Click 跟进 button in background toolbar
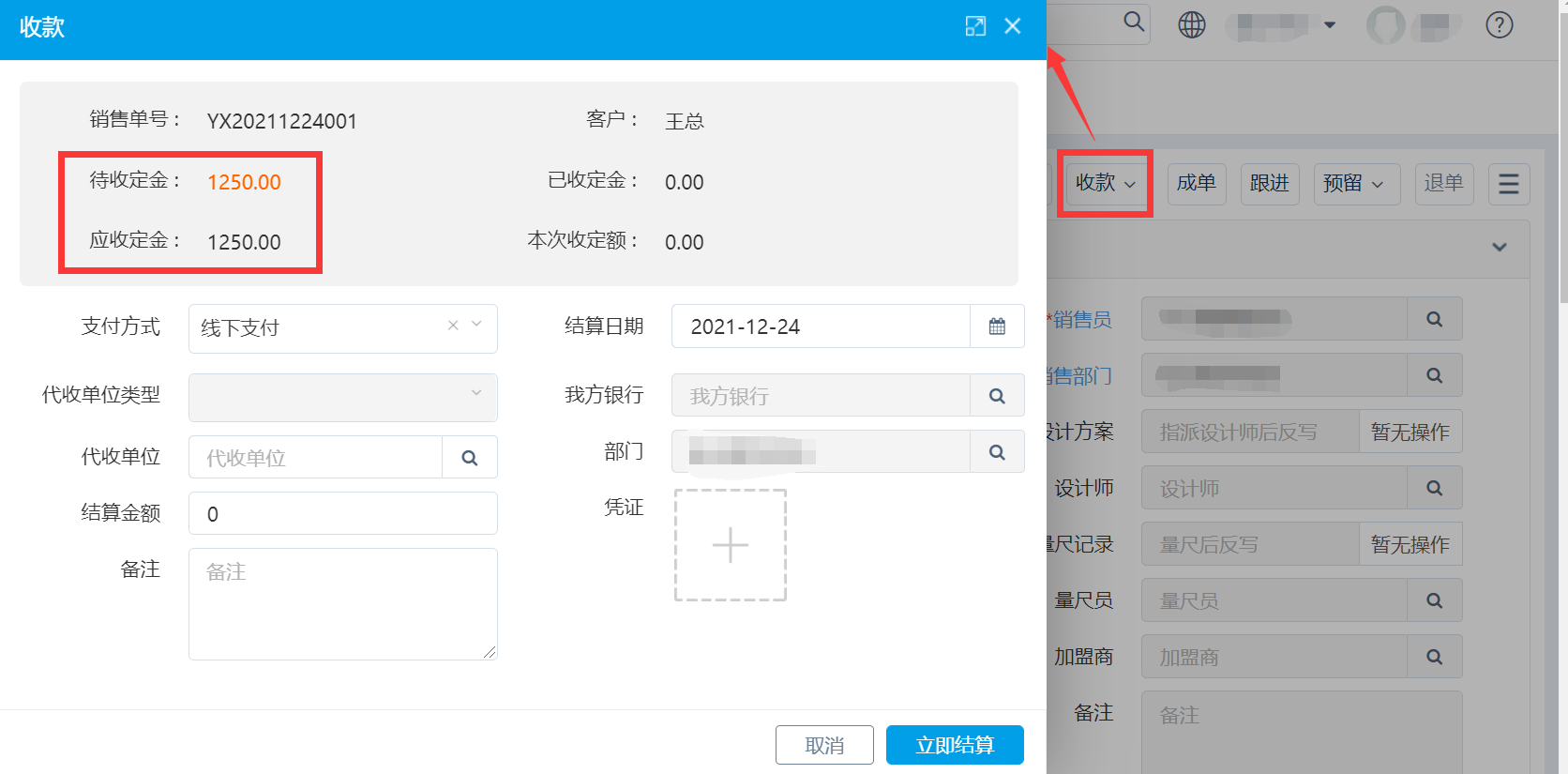Viewport: 1568px width, 774px height. click(1270, 183)
